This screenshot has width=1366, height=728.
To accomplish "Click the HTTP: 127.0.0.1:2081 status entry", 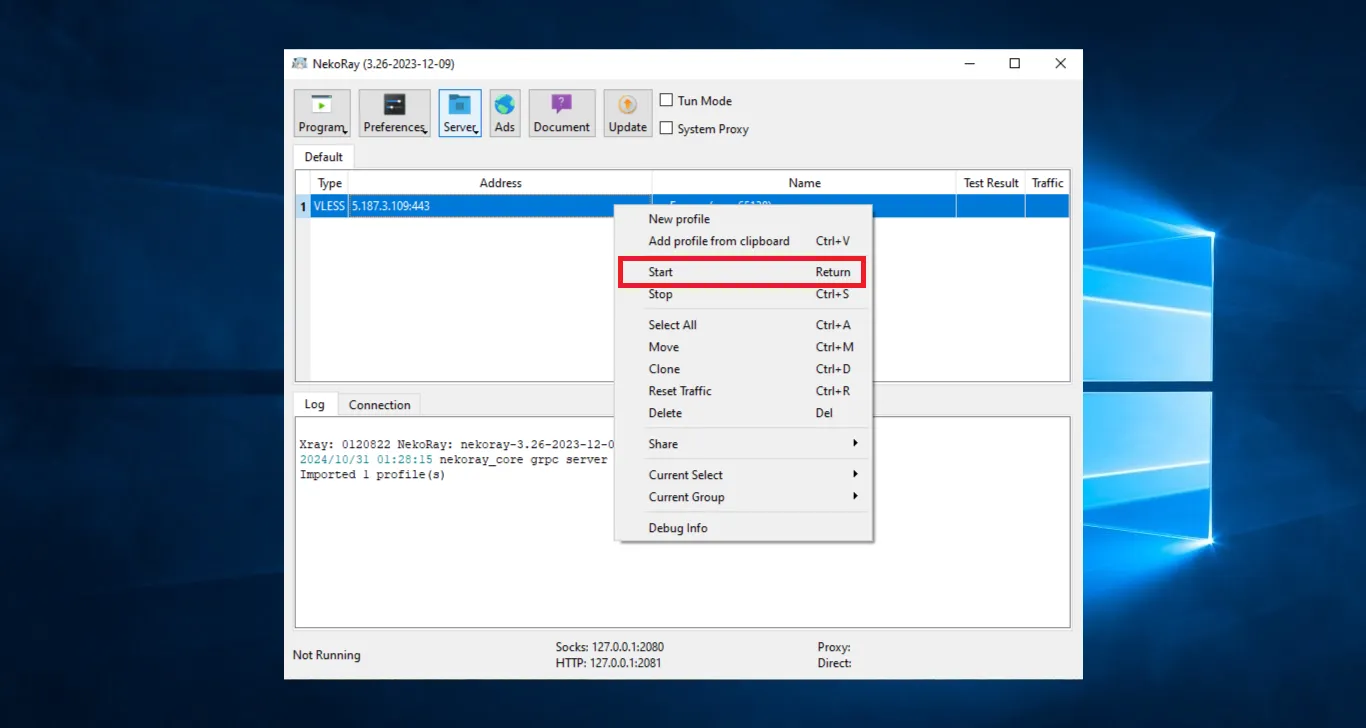I will click(x=608, y=663).
